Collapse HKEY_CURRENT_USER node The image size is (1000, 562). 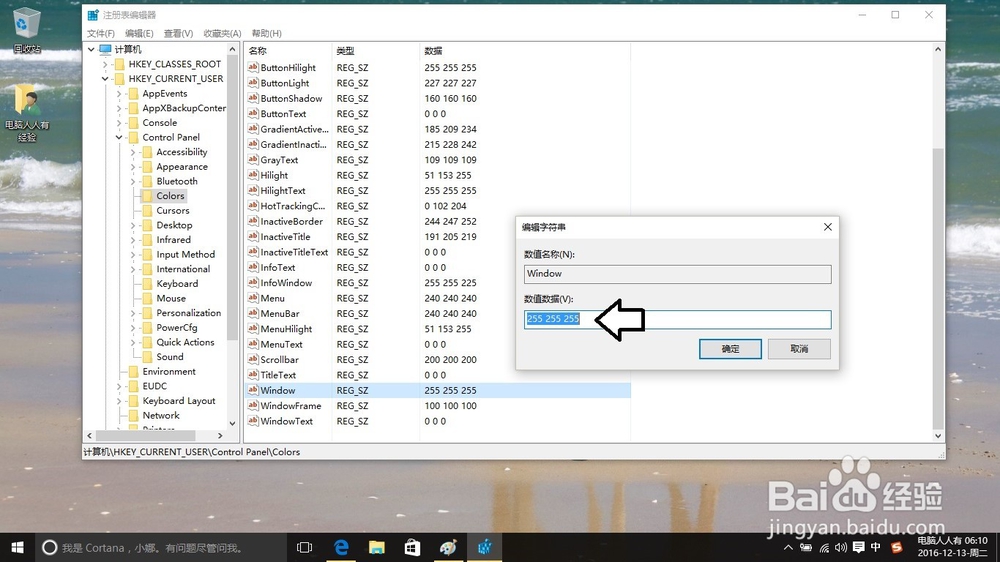coord(105,78)
